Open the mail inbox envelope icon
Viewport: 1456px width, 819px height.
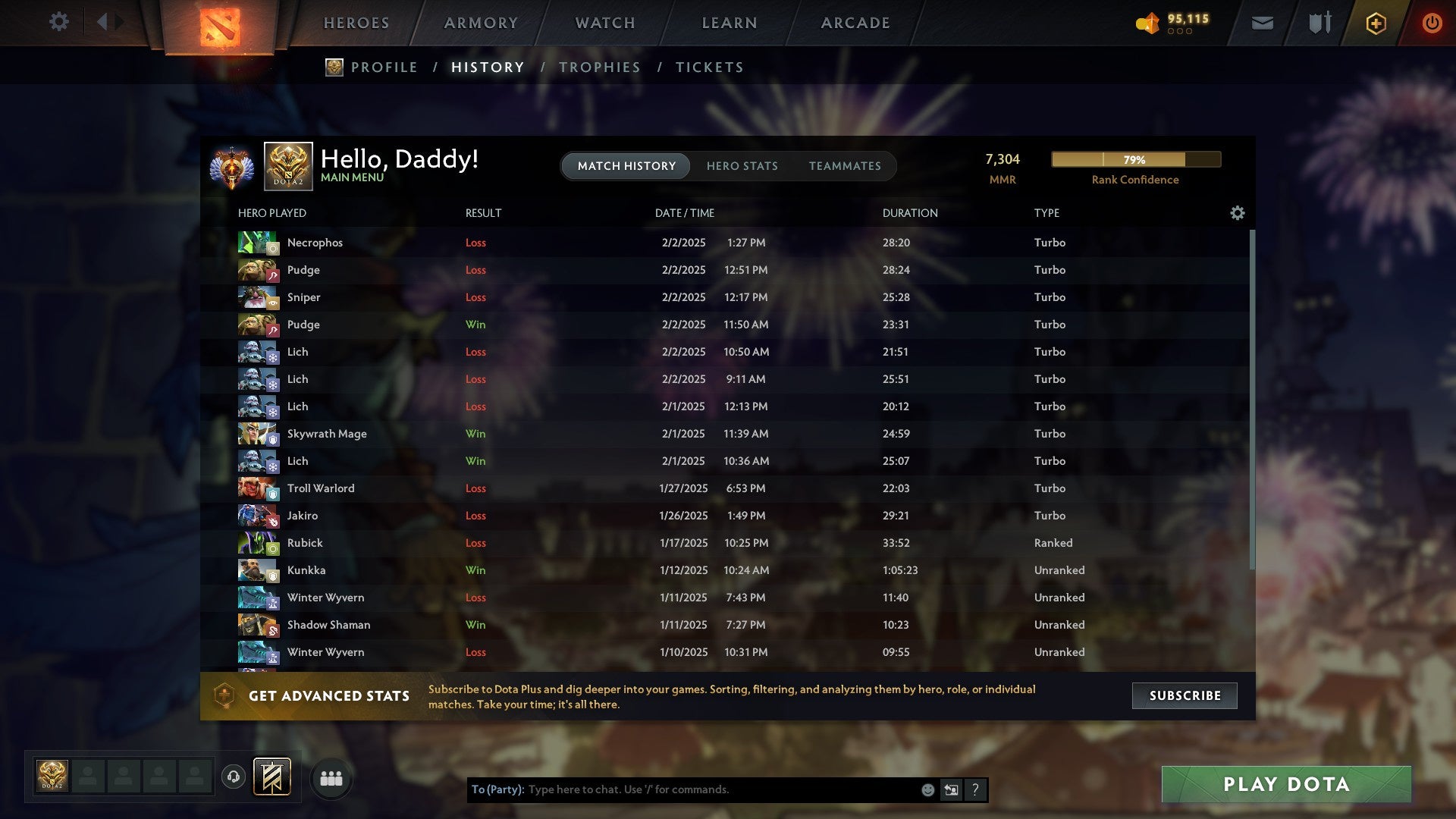coord(1262,24)
